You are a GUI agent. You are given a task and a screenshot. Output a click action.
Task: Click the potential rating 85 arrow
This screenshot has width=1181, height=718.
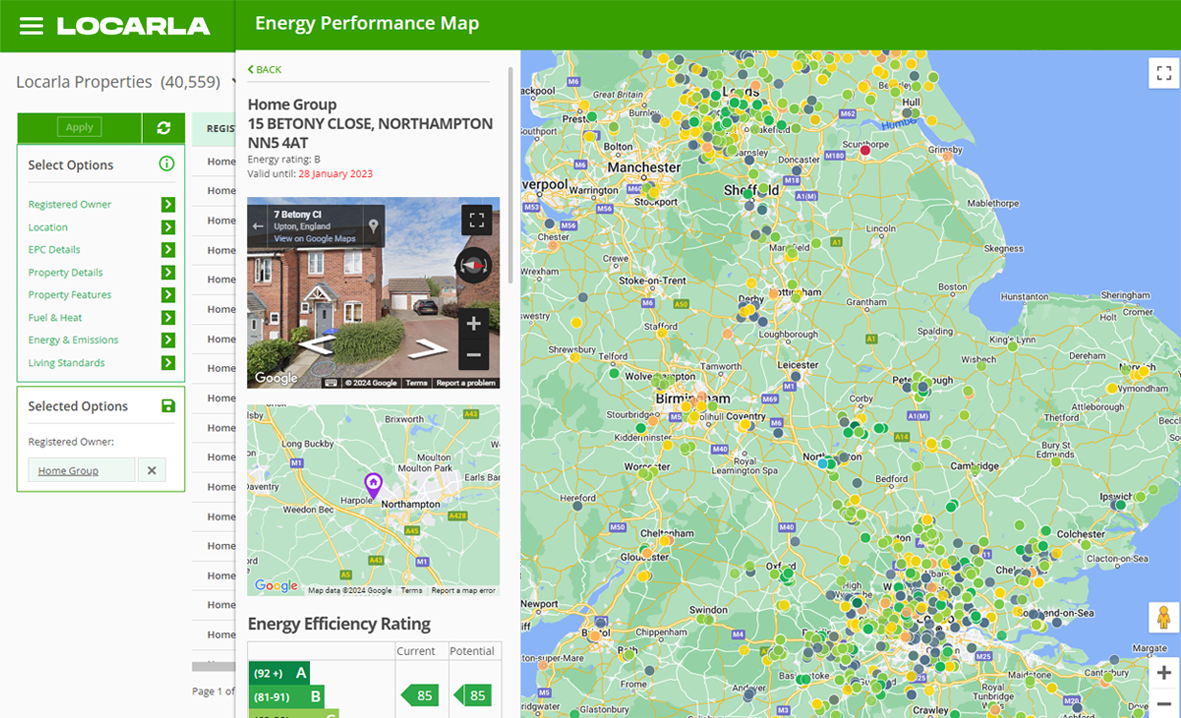click(472, 695)
